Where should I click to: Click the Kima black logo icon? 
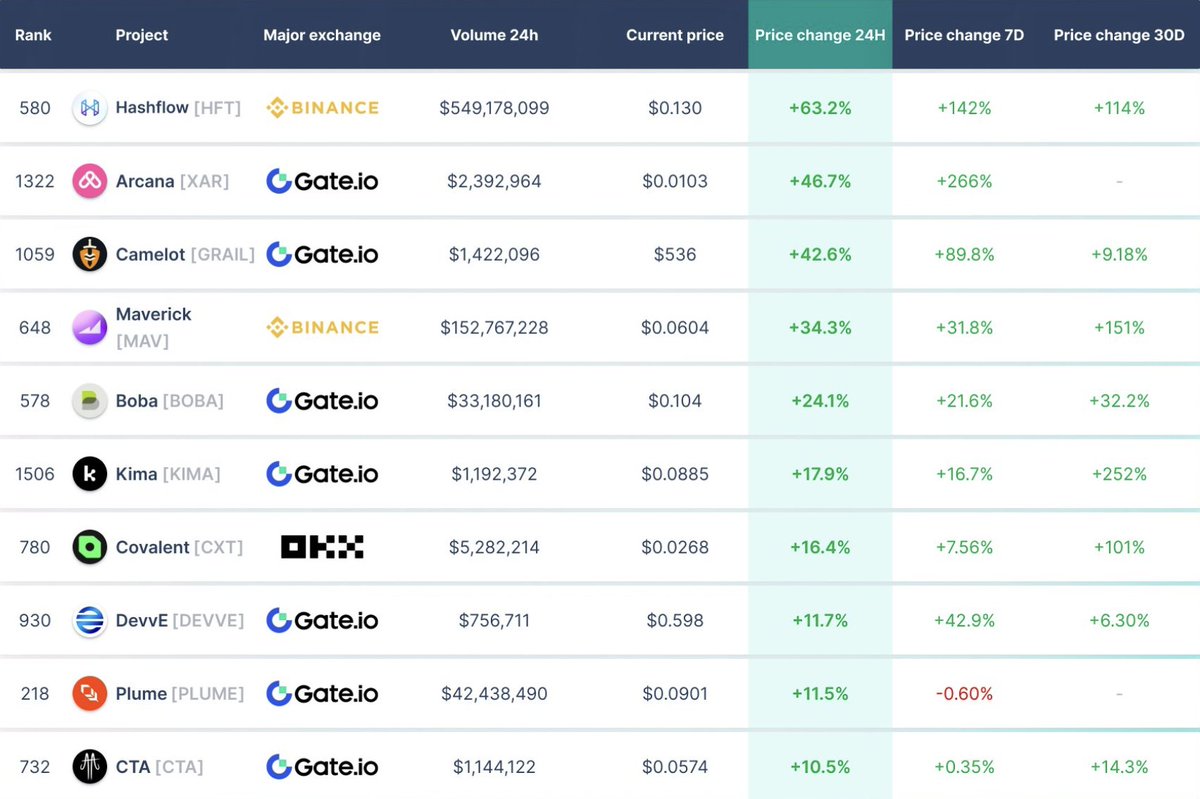click(90, 474)
